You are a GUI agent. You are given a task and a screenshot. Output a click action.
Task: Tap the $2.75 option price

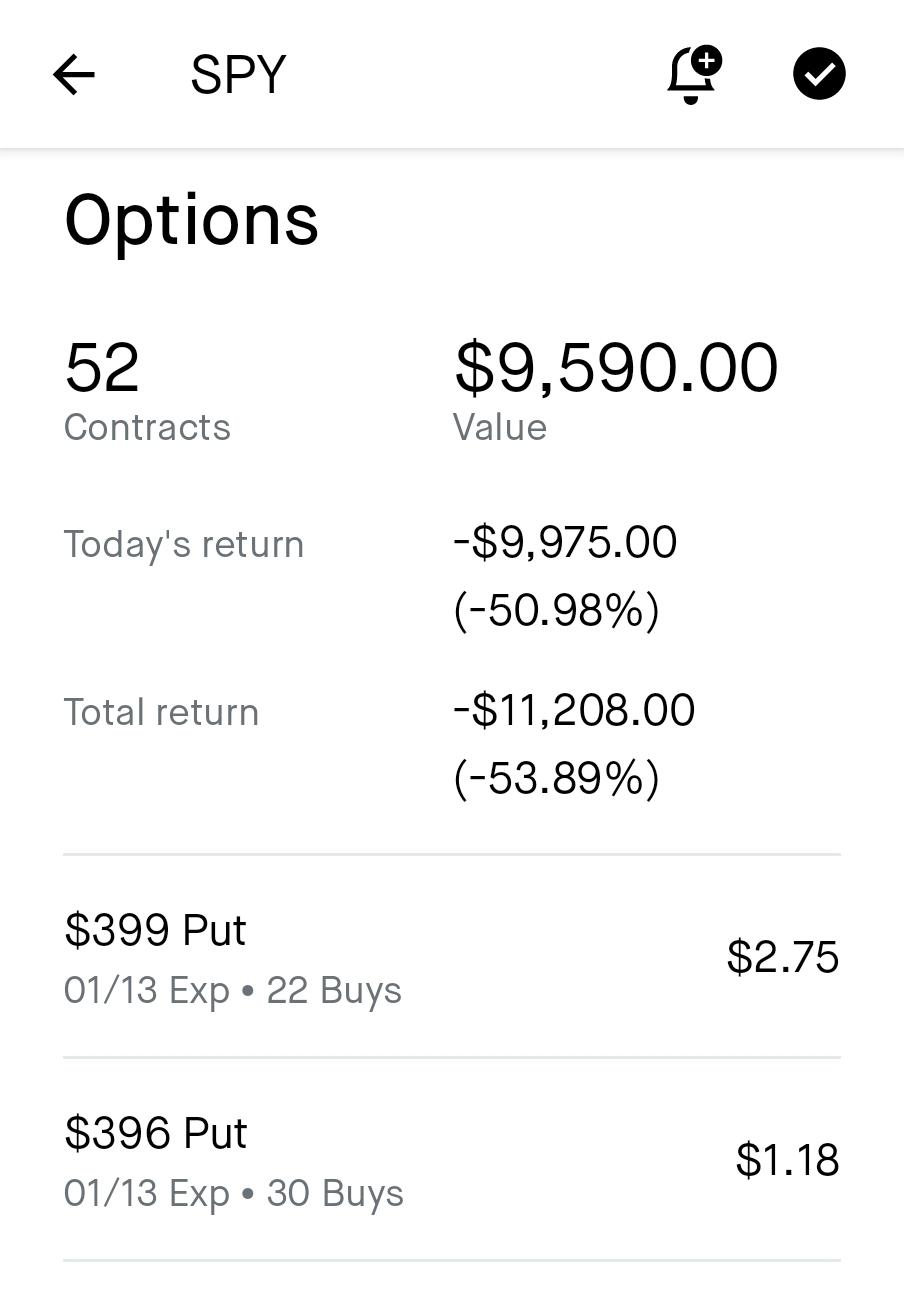782,957
